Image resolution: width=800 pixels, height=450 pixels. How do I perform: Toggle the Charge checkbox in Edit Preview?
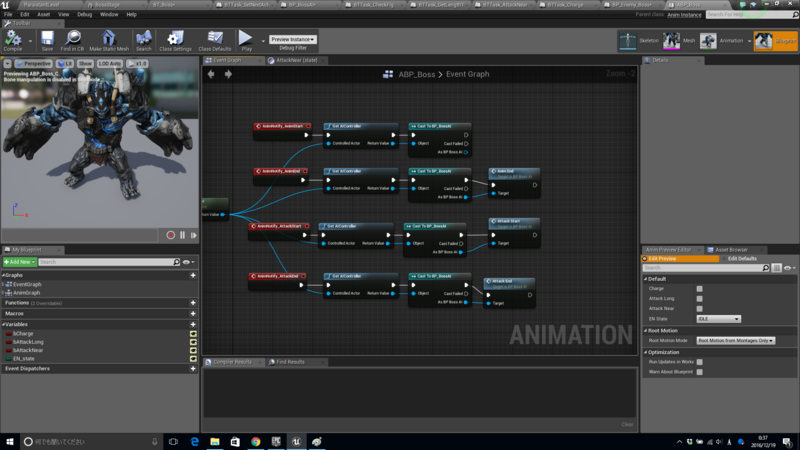[x=699, y=289]
